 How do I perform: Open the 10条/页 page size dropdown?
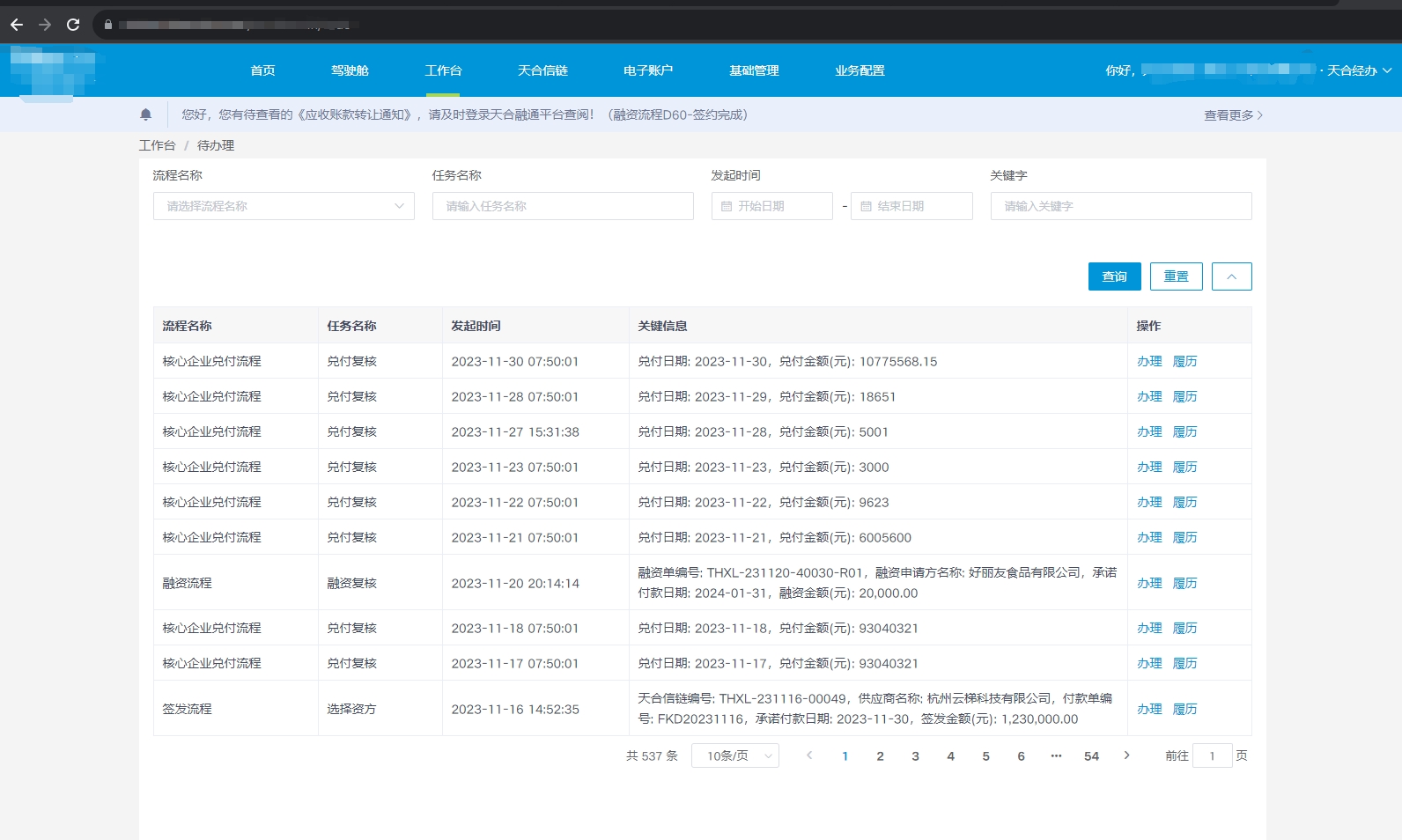click(735, 755)
